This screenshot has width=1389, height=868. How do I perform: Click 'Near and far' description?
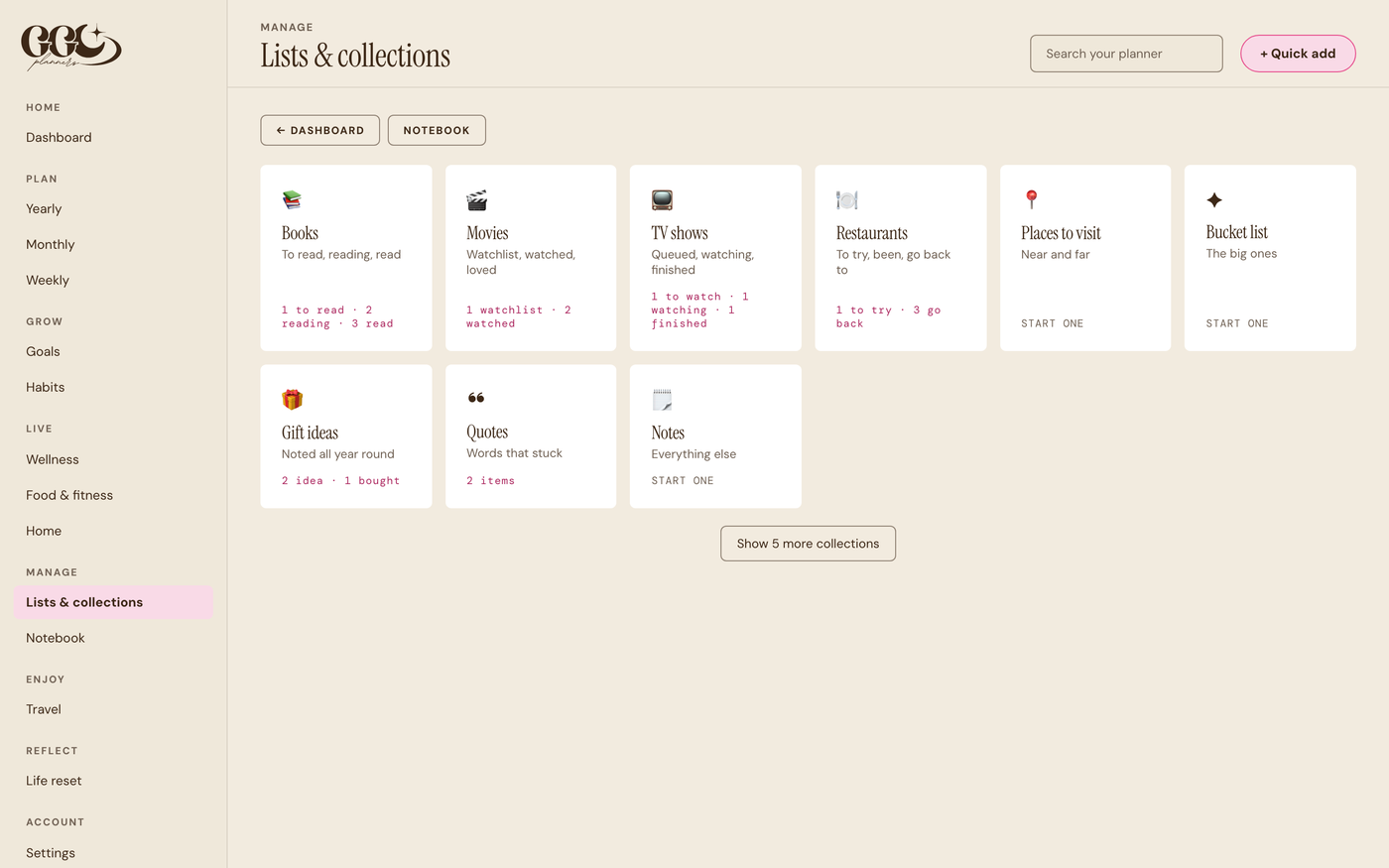coord(1055,254)
